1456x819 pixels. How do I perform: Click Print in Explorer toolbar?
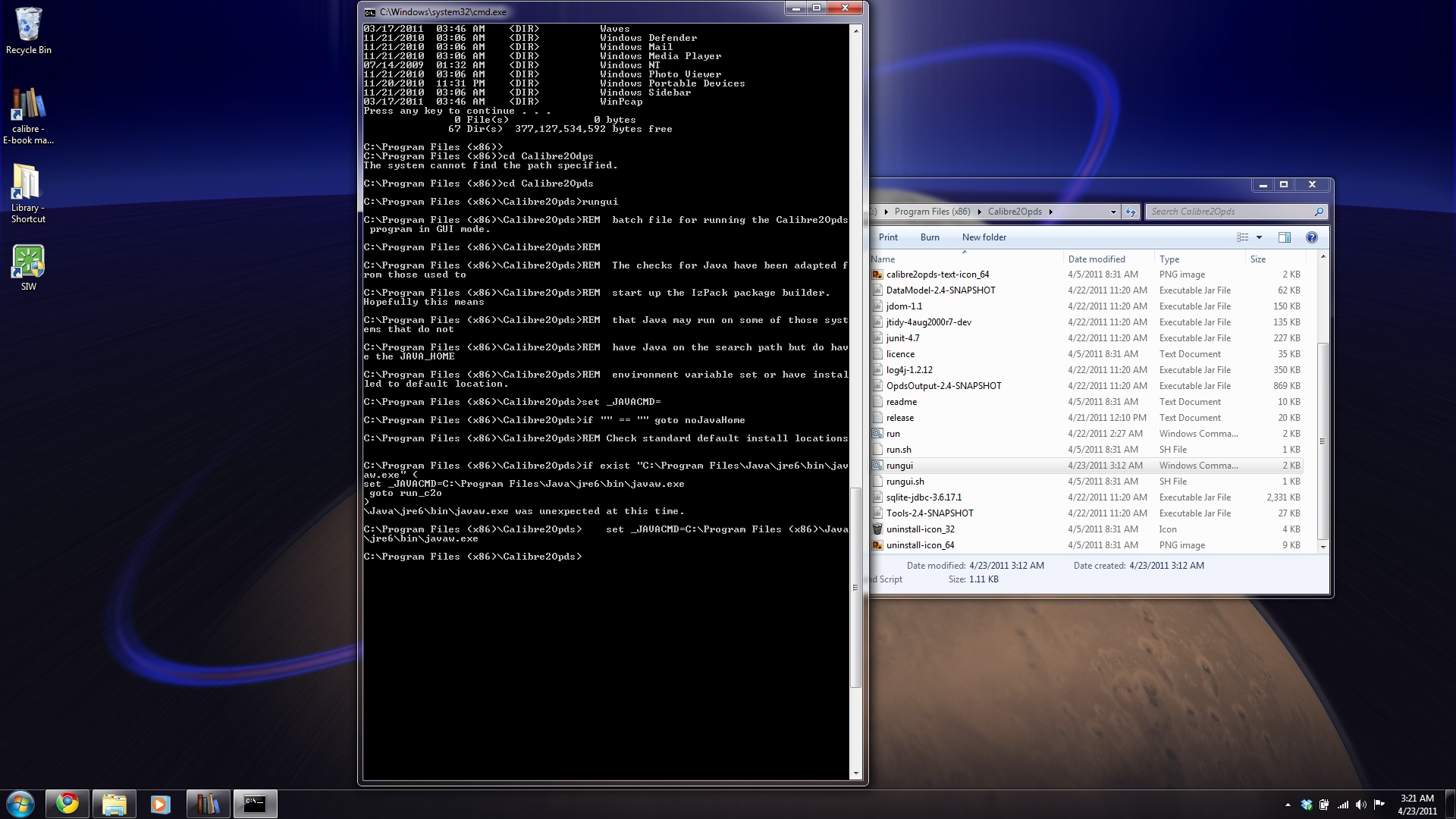coord(888,237)
